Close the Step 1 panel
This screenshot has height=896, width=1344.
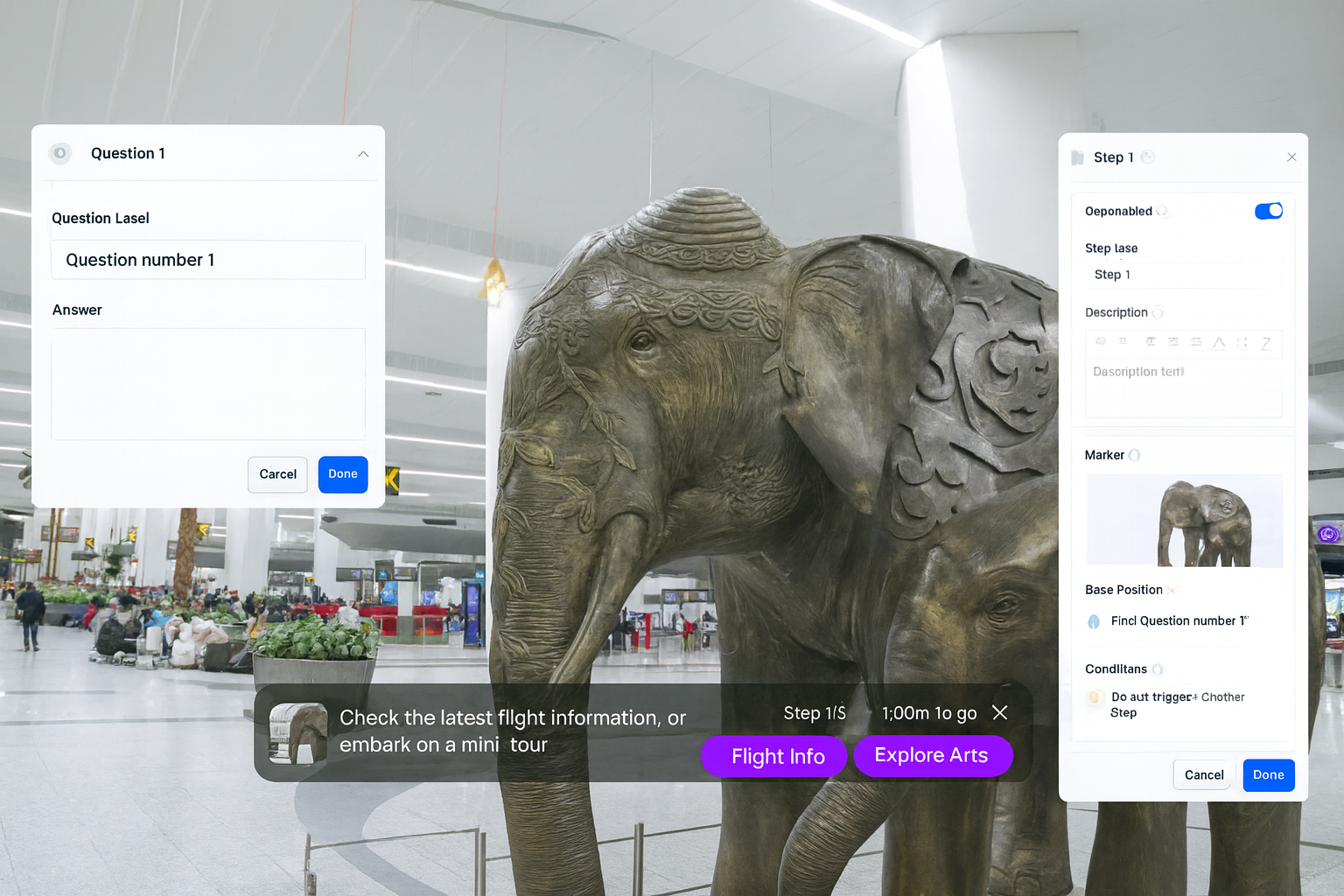pos(1291,157)
